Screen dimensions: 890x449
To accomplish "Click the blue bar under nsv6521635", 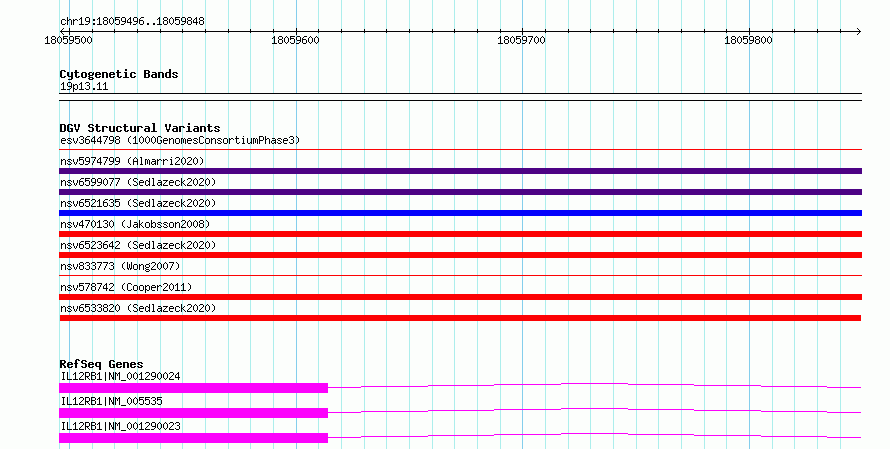I will pos(460,213).
